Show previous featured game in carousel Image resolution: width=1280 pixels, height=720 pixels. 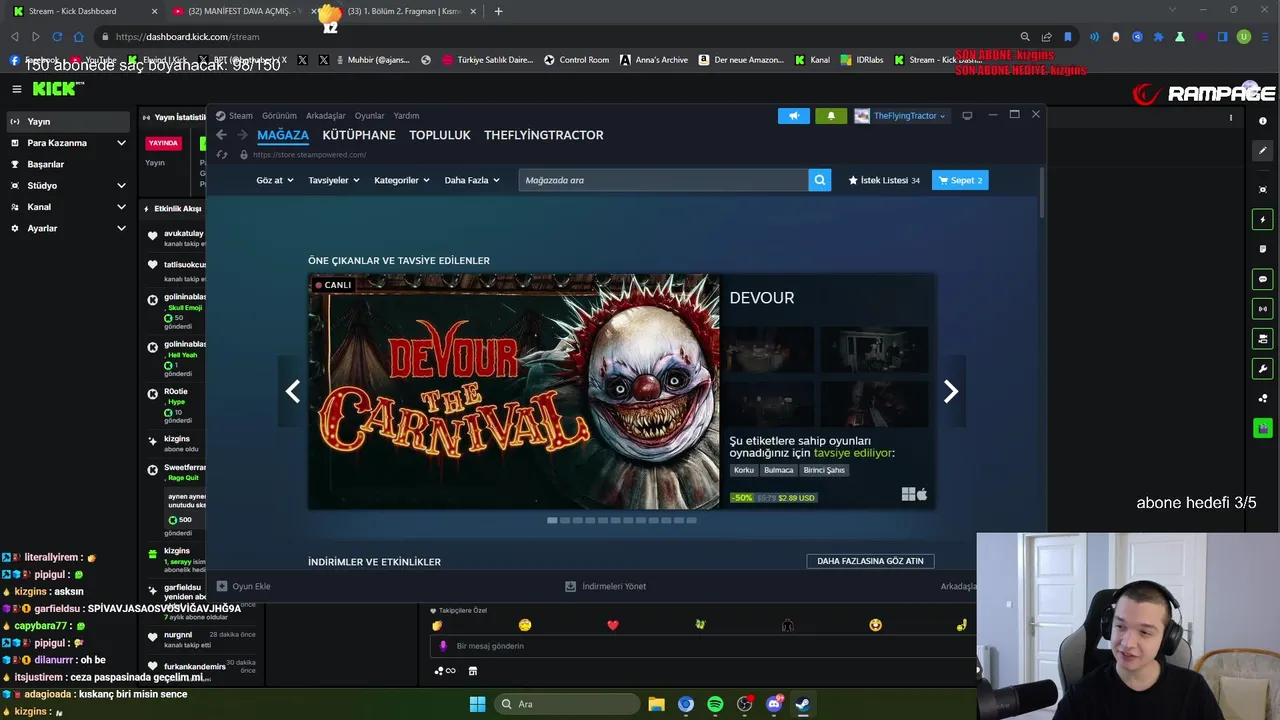pos(293,391)
